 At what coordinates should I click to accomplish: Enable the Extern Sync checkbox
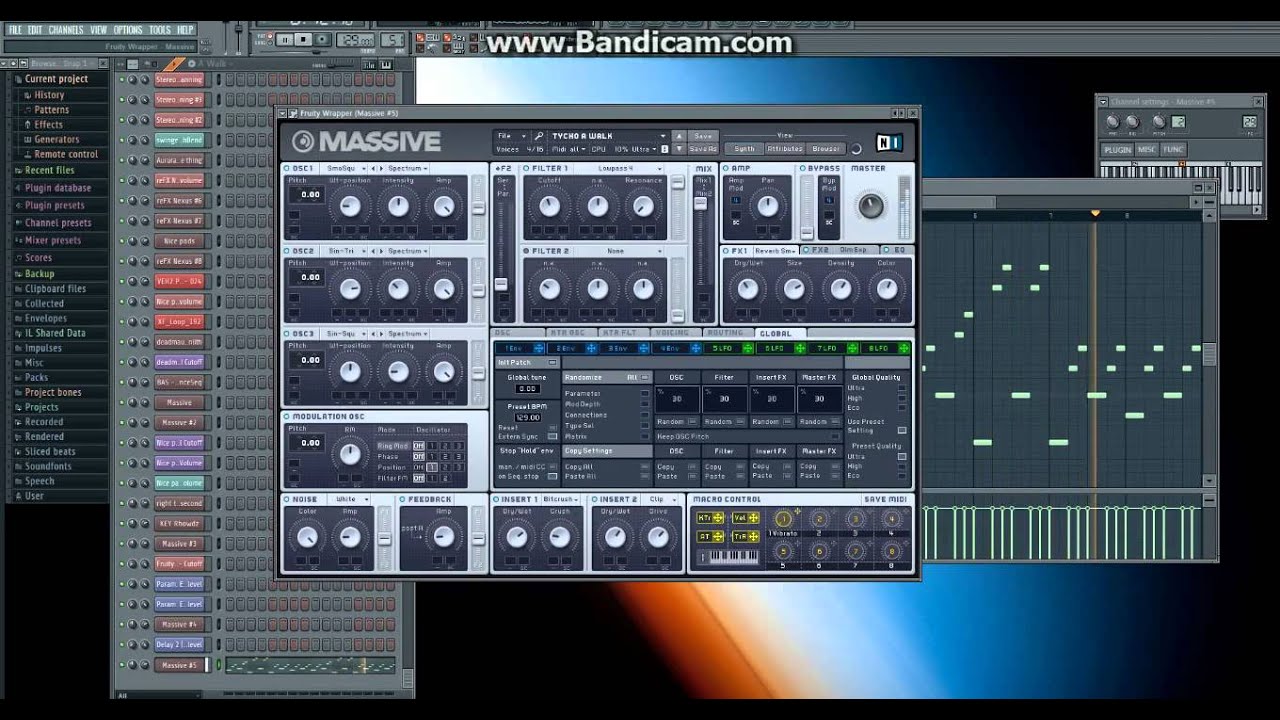[x=550, y=436]
